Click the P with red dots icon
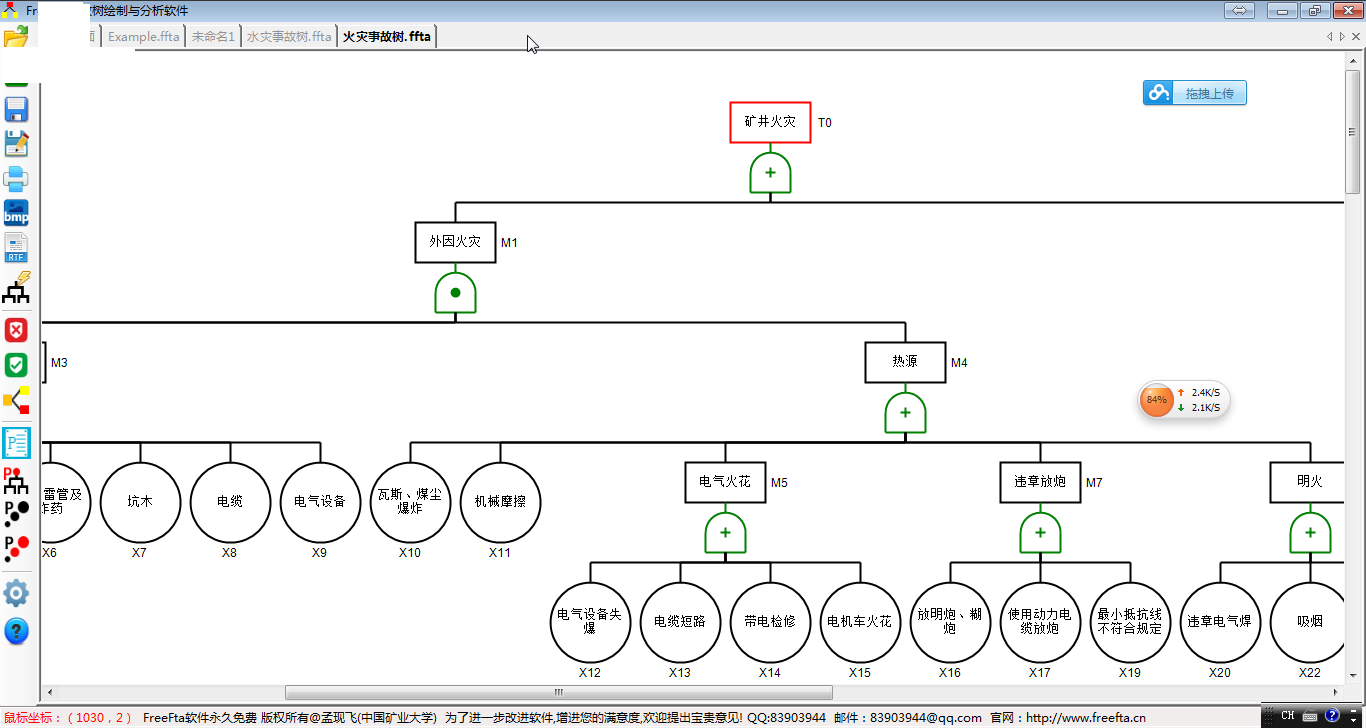Screen dimensions: 1366x728 coord(16,547)
